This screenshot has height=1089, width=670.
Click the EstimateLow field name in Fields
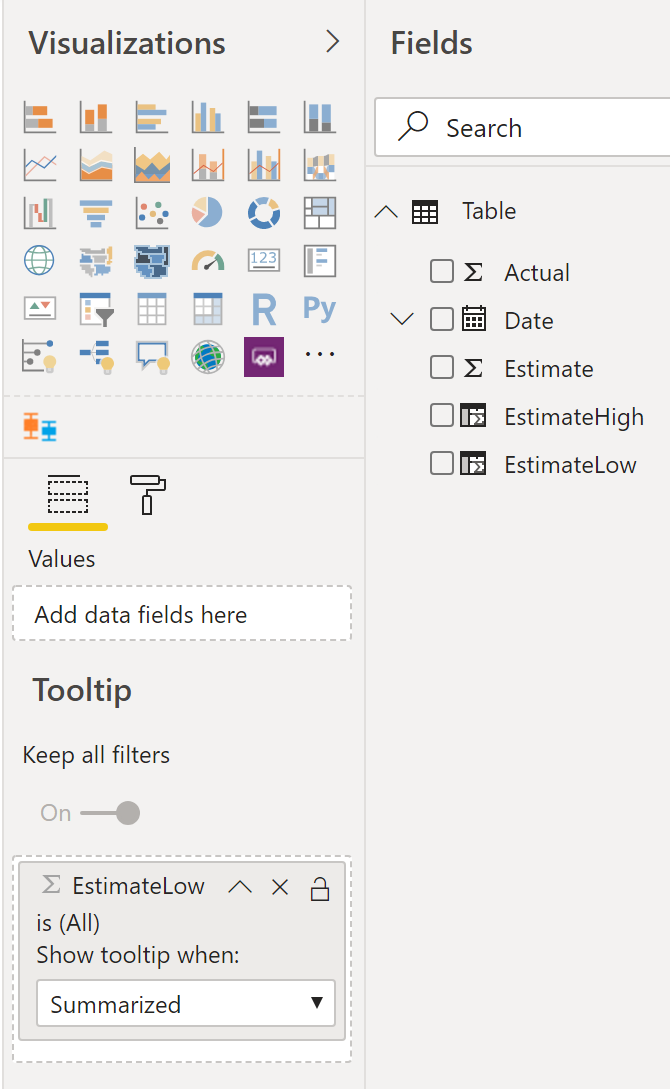(570, 465)
